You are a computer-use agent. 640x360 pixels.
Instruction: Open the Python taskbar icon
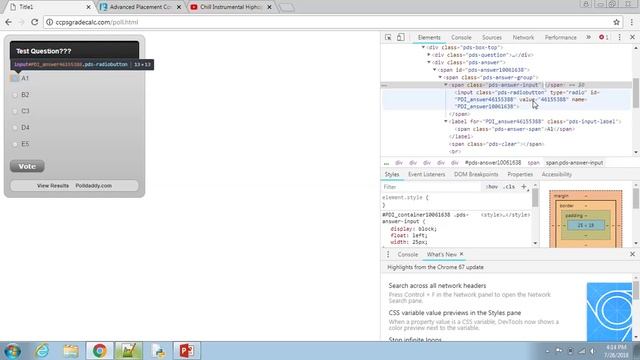coord(158,351)
